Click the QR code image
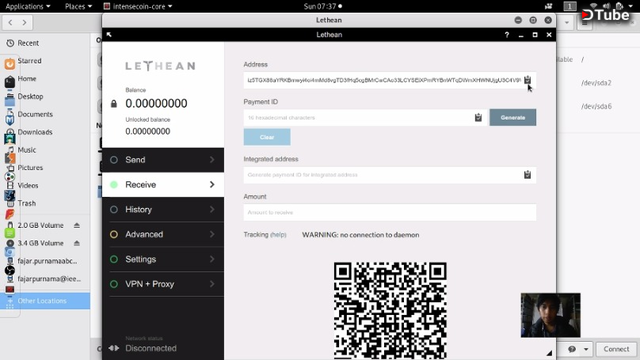640x360 pixels. (x=390, y=310)
